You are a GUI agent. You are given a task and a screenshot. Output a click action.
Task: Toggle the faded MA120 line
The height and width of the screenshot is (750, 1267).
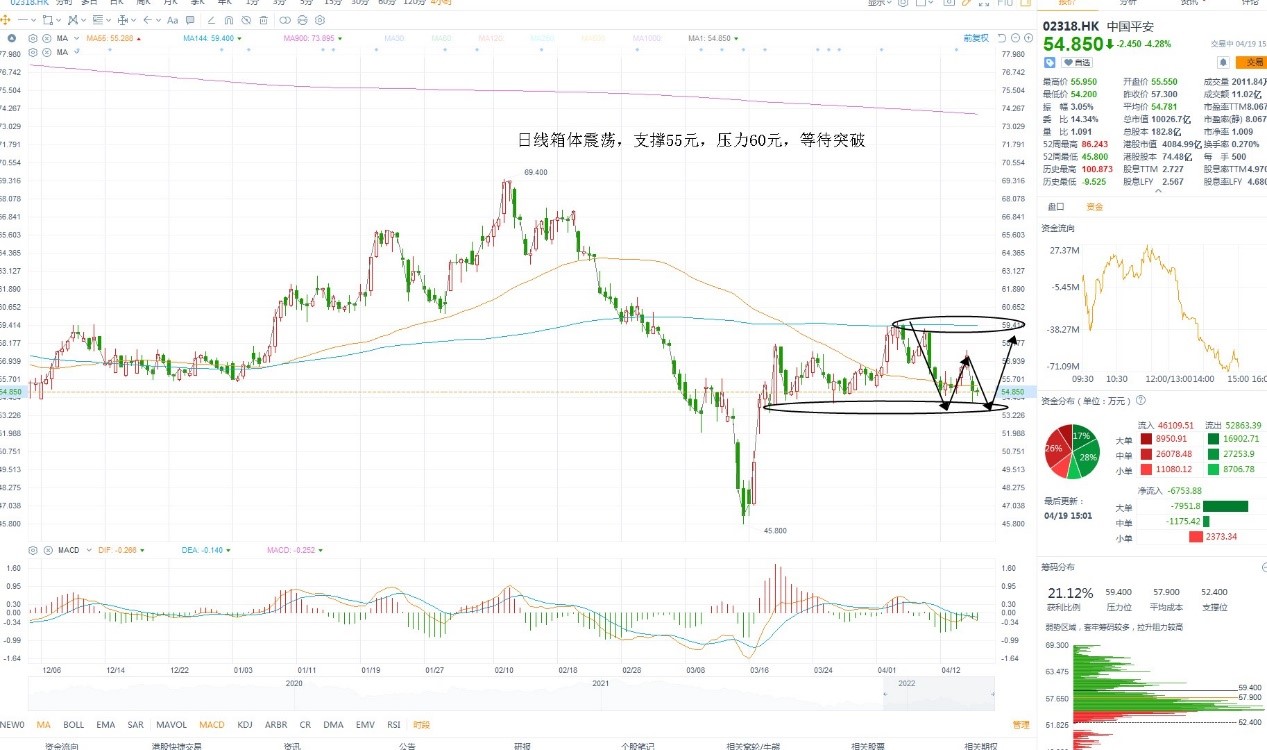coord(491,38)
